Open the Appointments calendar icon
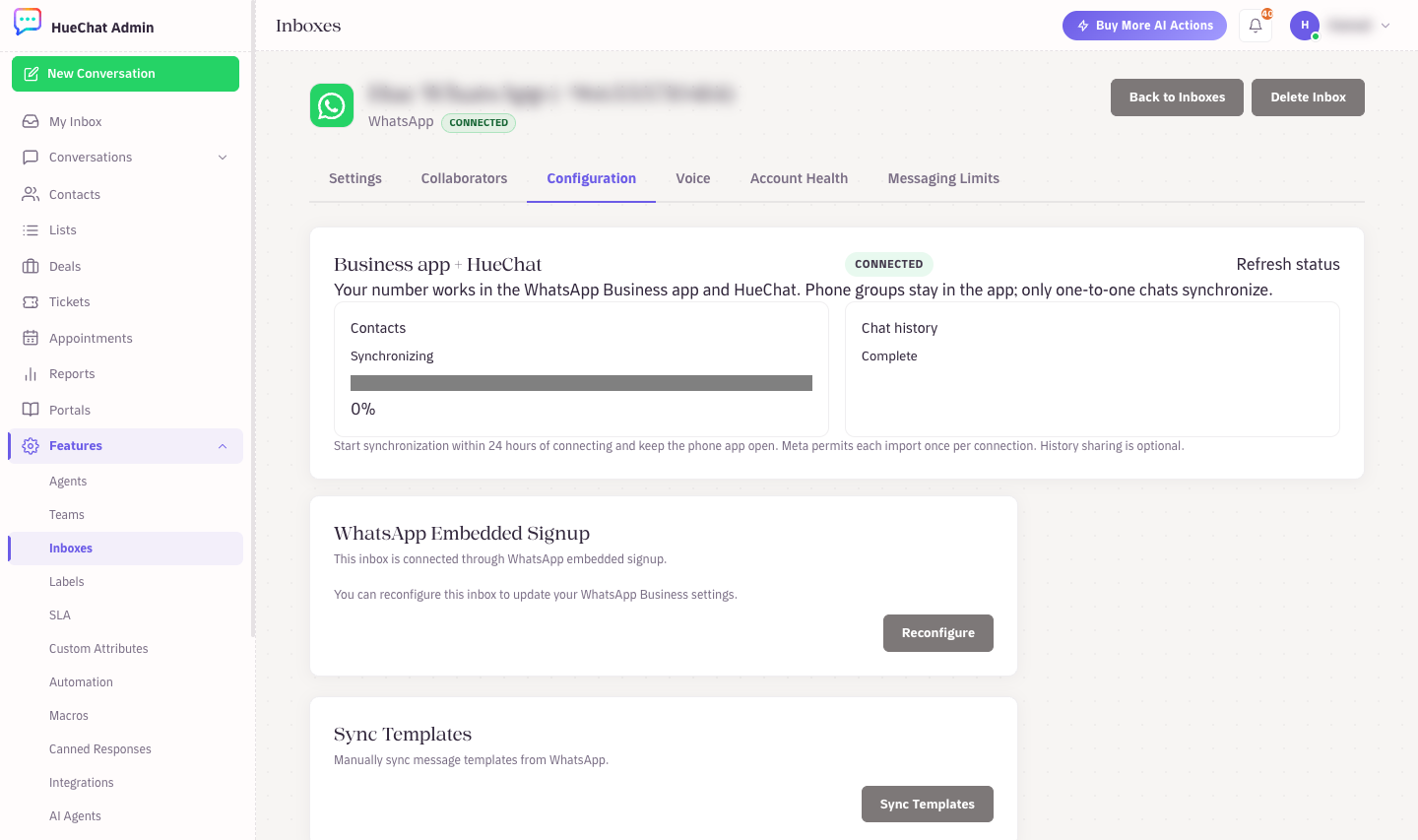The image size is (1418, 840). [31, 338]
